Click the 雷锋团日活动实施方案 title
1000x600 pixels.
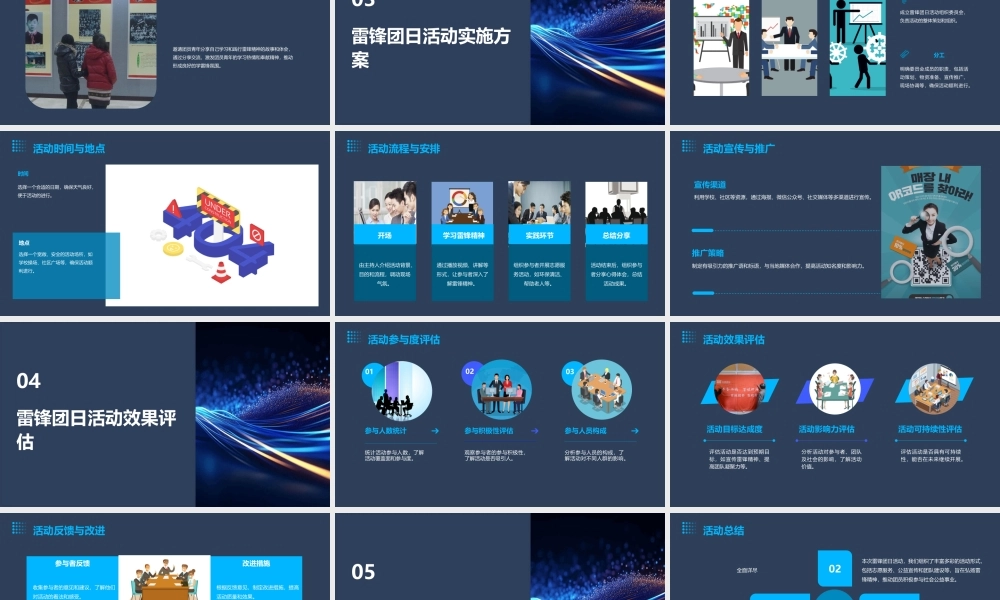431,48
